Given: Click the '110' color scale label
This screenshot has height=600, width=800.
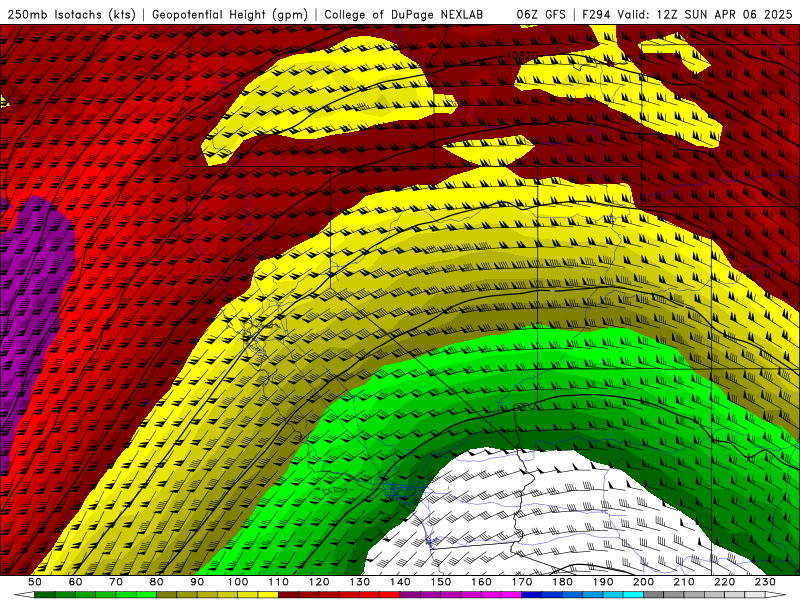Looking at the screenshot, I should click(x=279, y=582).
